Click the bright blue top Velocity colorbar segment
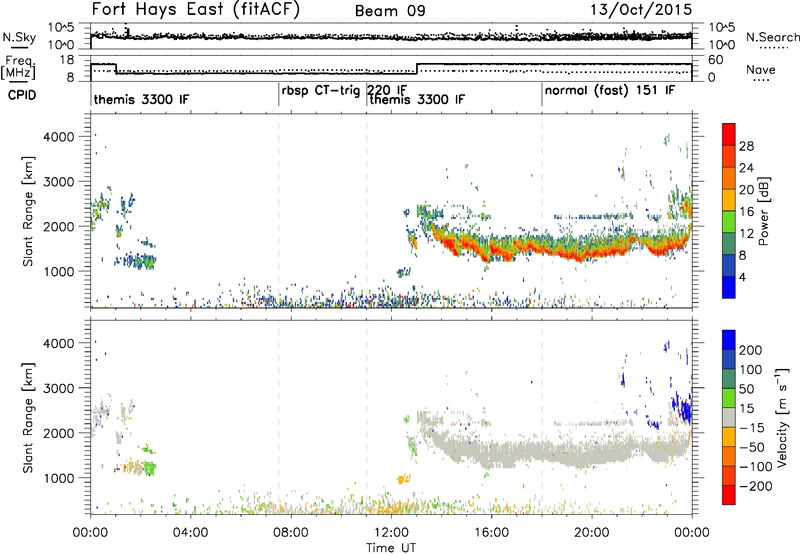This screenshot has width=800, height=554. [x=729, y=340]
